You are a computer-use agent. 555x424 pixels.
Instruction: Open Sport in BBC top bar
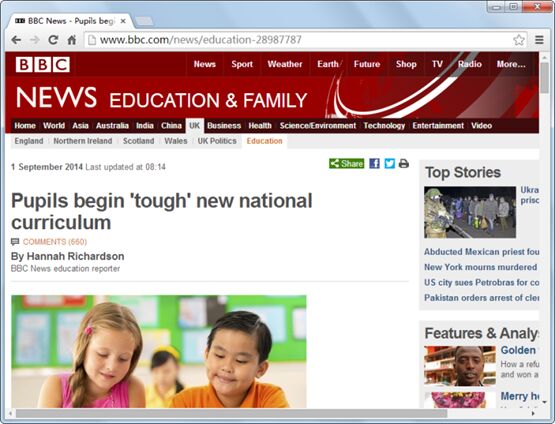click(242, 64)
